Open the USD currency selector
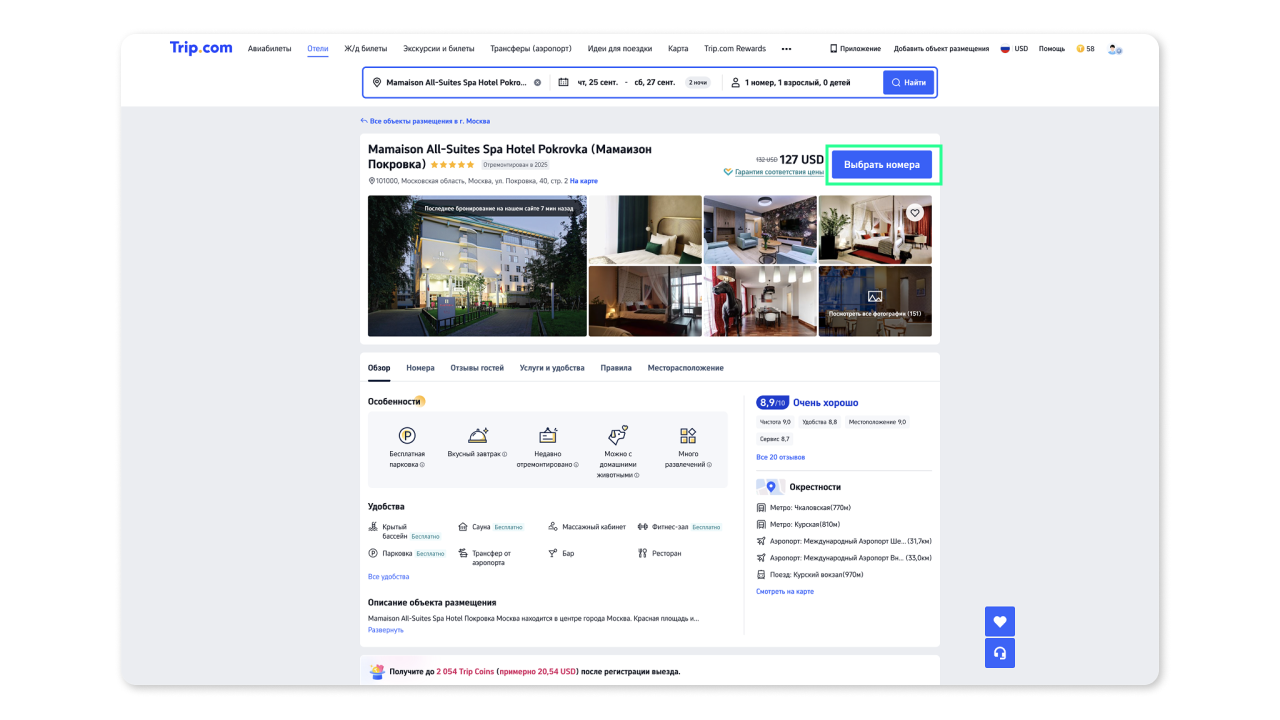 1021,49
